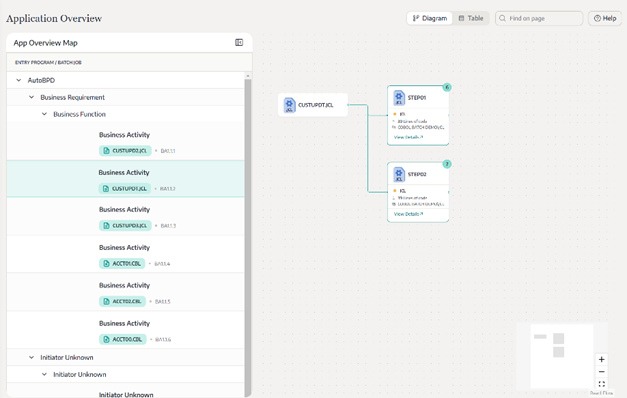Click the search magnifier icon

[x=503, y=18]
